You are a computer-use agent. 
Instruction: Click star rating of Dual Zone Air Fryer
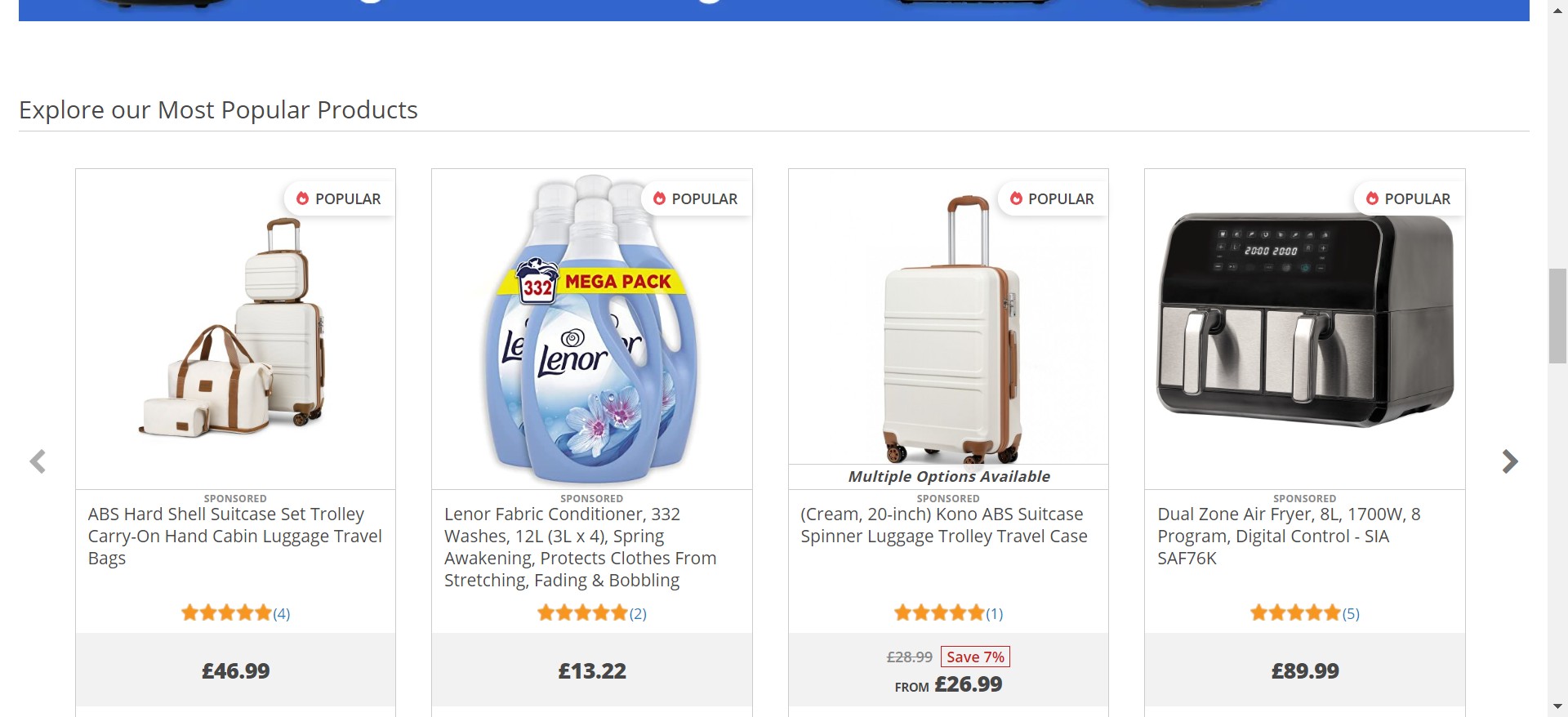tap(1295, 612)
